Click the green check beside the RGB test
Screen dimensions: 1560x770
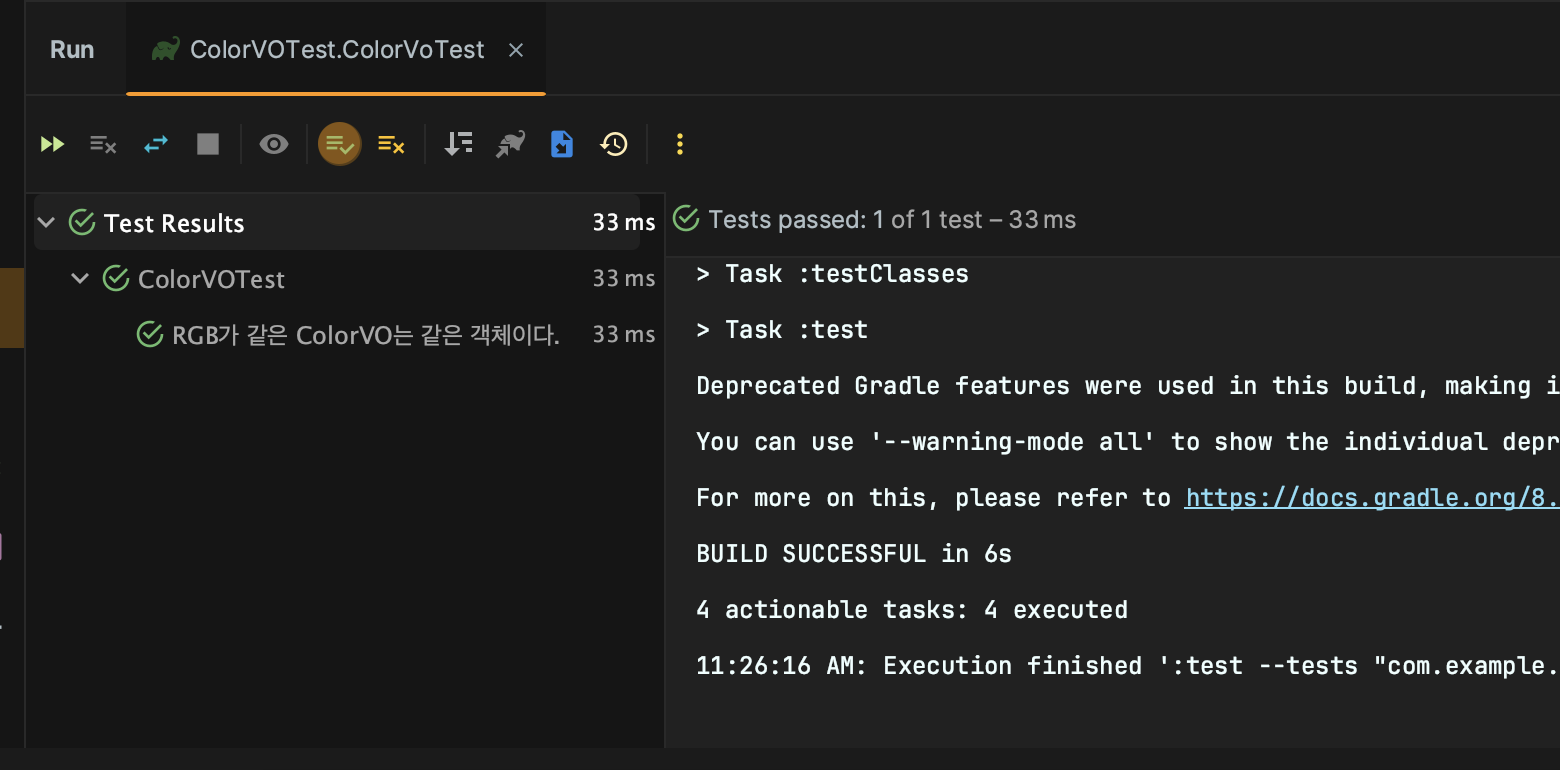point(150,335)
